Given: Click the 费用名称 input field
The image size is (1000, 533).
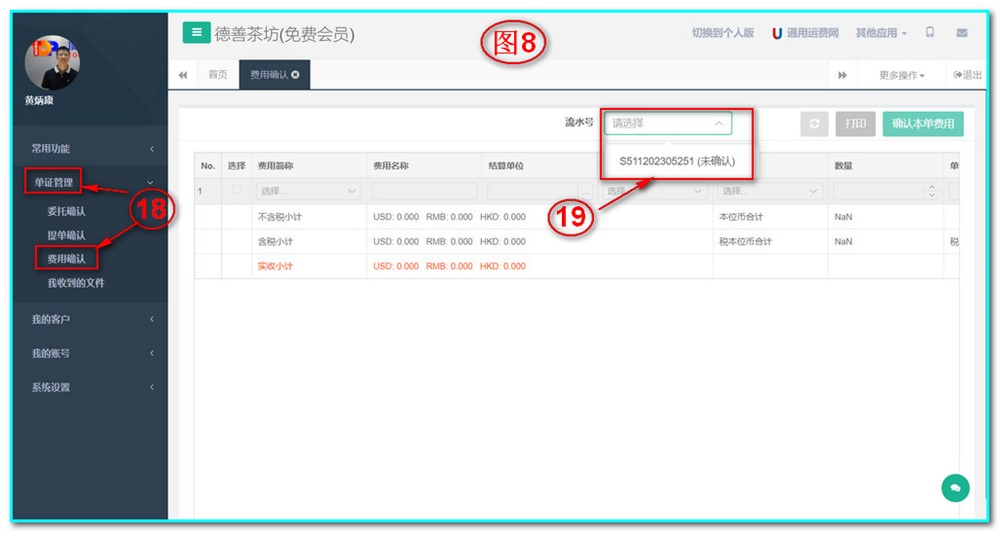Looking at the screenshot, I should 425,191.
